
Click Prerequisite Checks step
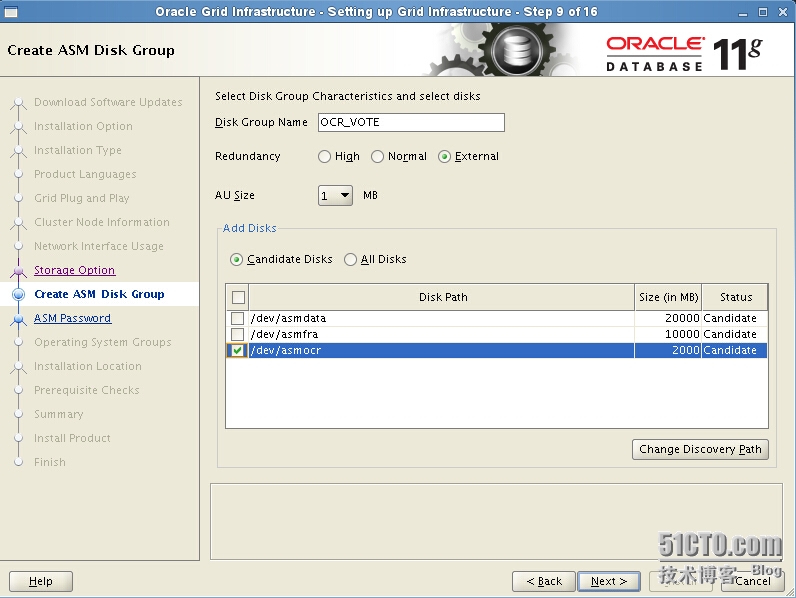point(87,390)
